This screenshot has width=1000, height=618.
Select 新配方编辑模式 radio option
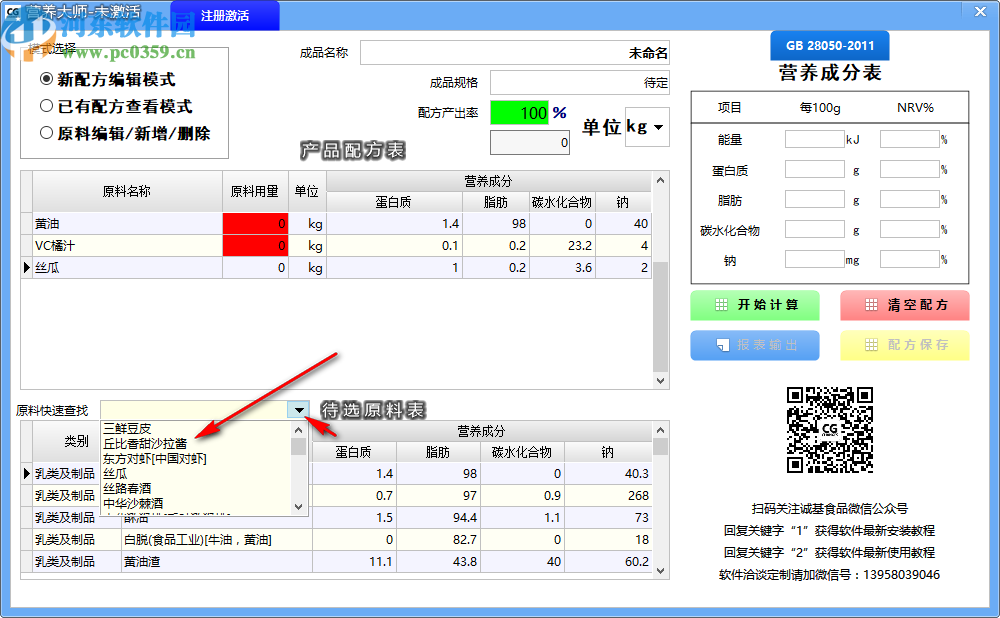click(107, 80)
